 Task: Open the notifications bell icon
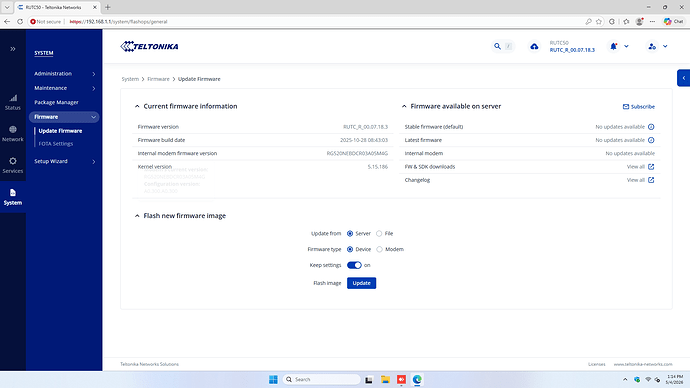[x=613, y=46]
